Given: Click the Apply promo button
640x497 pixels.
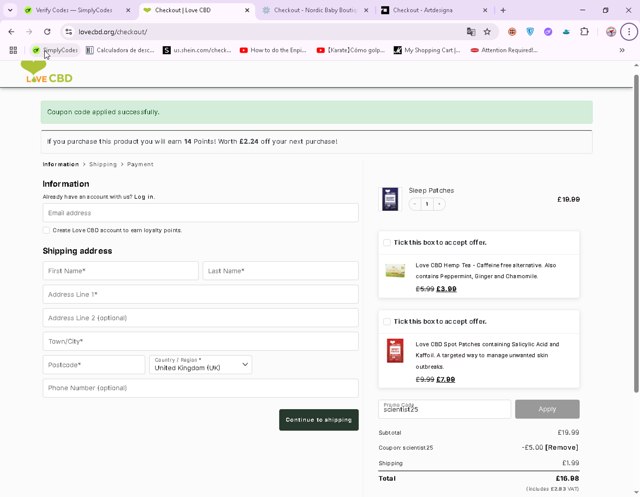Looking at the screenshot, I should [547, 409].
